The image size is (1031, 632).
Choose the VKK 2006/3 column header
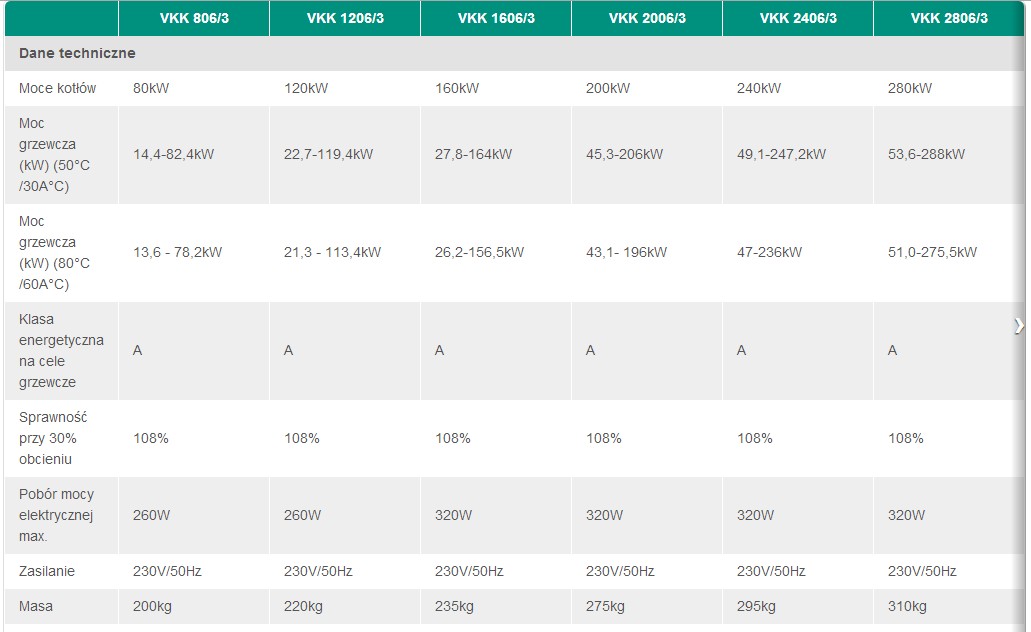coord(647,18)
